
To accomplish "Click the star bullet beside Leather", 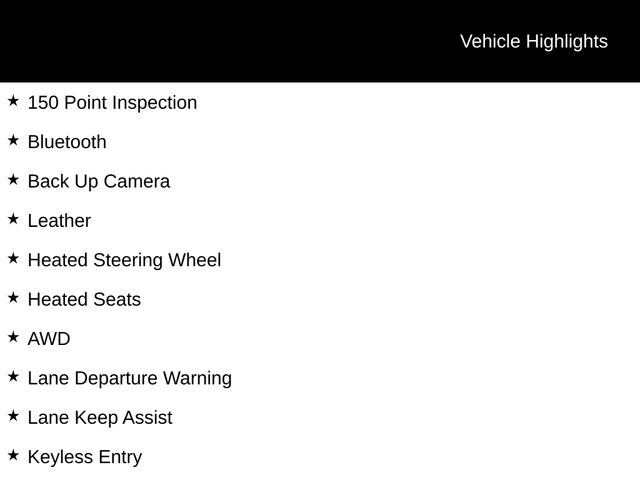I will click(13, 219).
